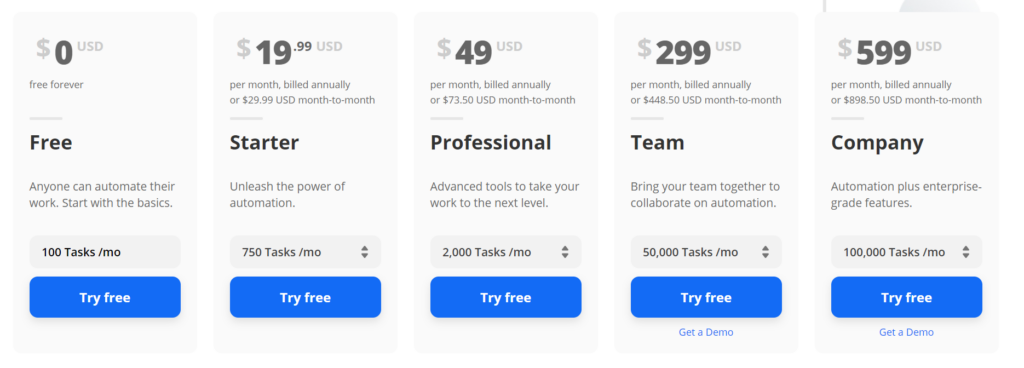Click Get a Demo under Company plan
Screen dimensions: 1024x368
[x=906, y=332]
